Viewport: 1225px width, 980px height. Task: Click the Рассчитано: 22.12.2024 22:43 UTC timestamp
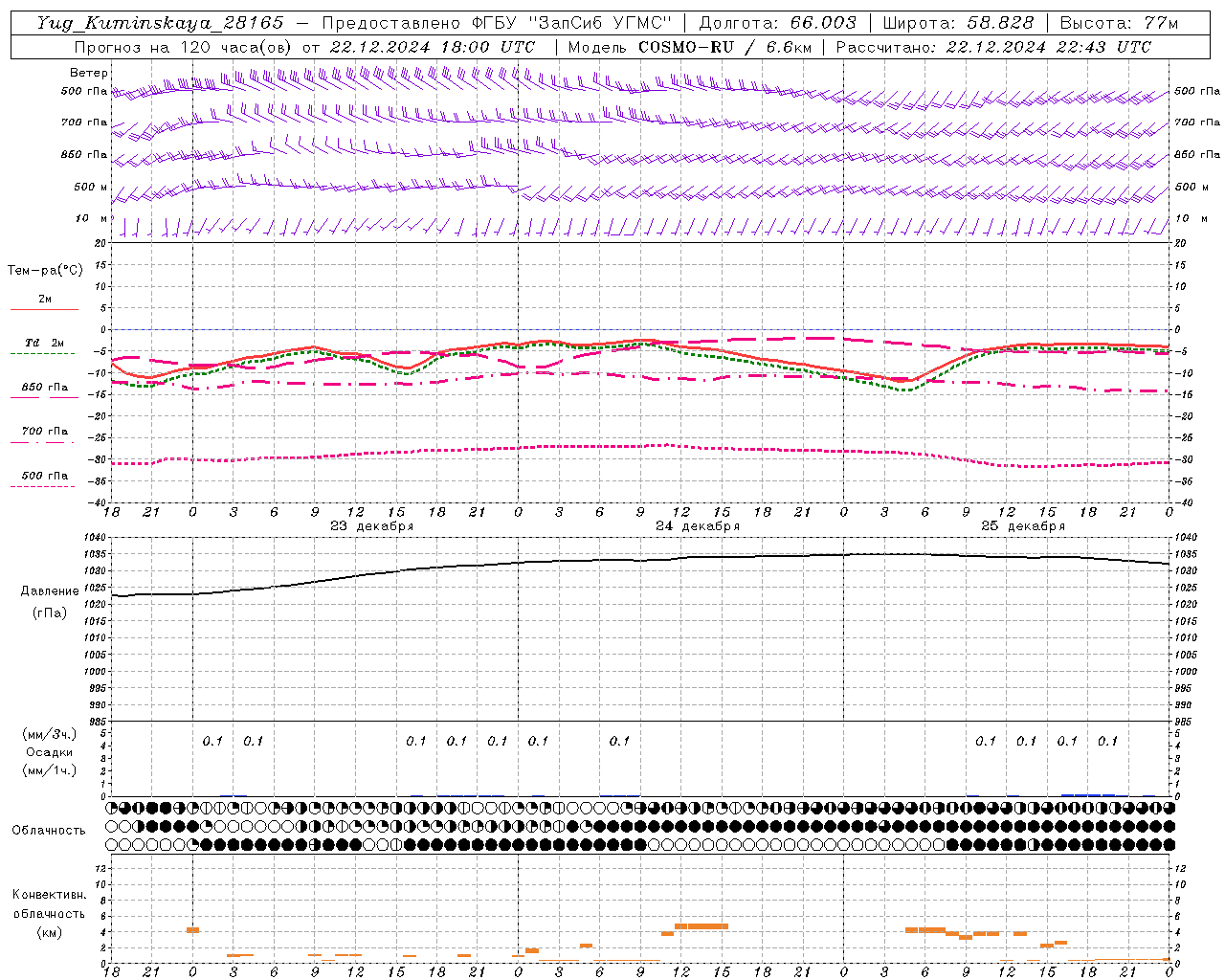pyautogui.click(x=993, y=47)
